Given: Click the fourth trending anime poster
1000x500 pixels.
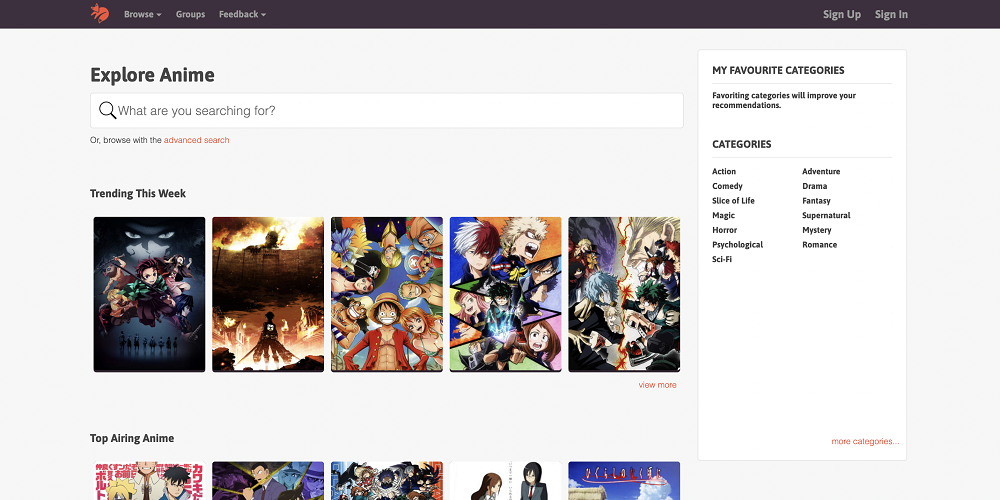Looking at the screenshot, I should (x=505, y=294).
